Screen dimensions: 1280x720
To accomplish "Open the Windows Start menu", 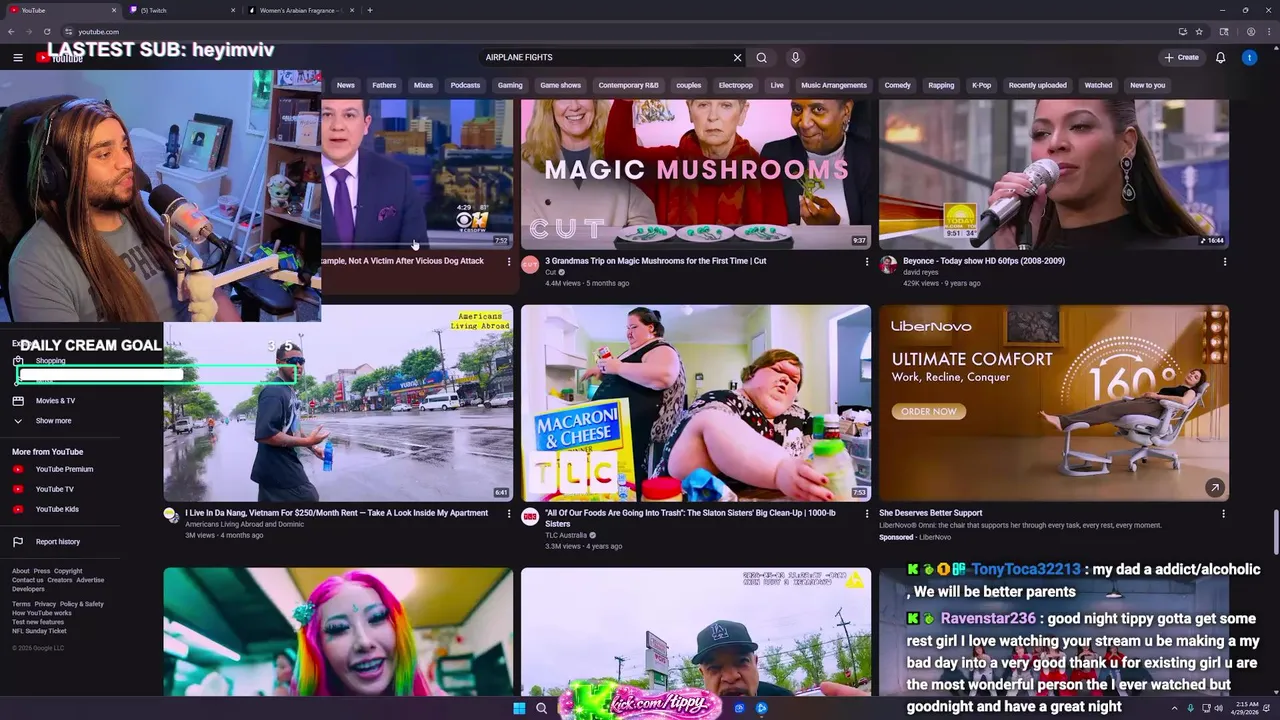I will tap(519, 708).
